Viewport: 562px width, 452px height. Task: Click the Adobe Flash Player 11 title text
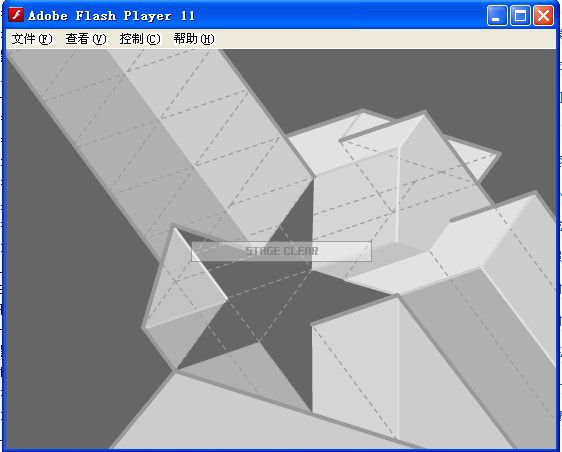111,16
